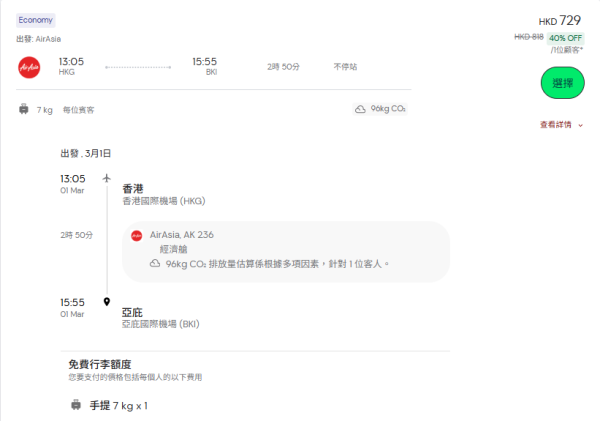Click the CO2 cloud icon in summary row
600x421 pixels.
[360, 109]
